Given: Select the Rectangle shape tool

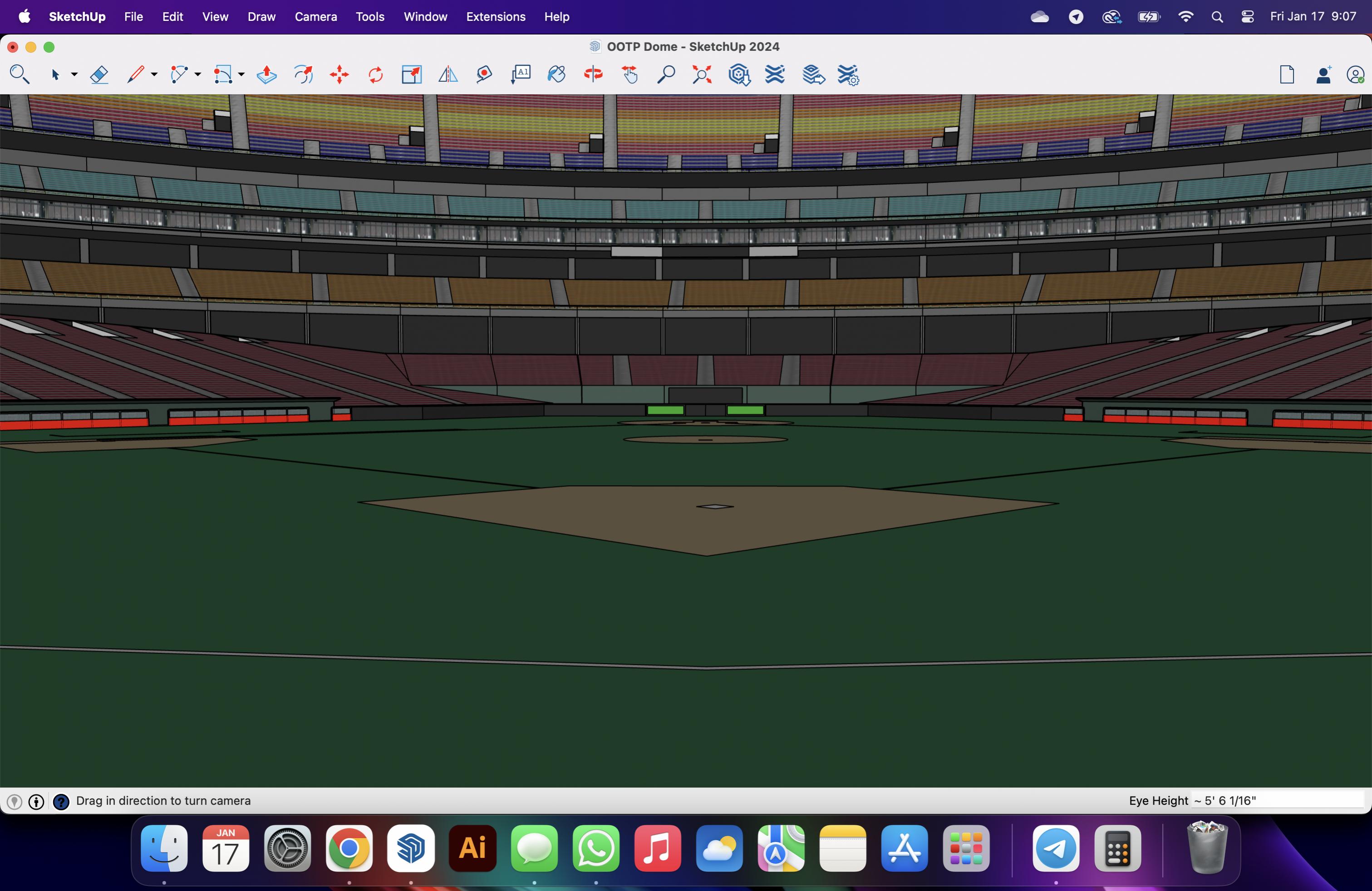Looking at the screenshot, I should coord(223,75).
